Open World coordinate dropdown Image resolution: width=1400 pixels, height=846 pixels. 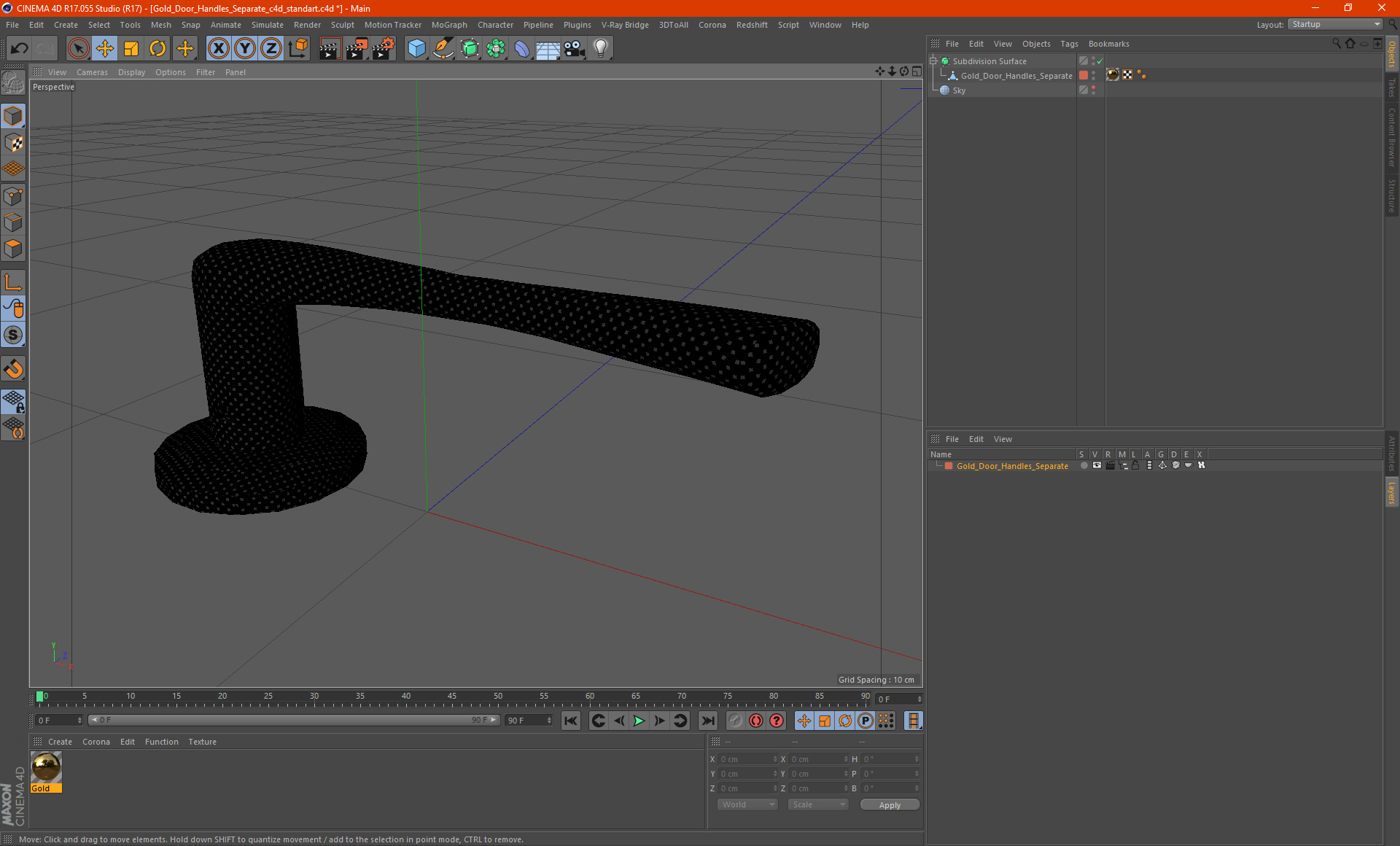pyautogui.click(x=747, y=804)
